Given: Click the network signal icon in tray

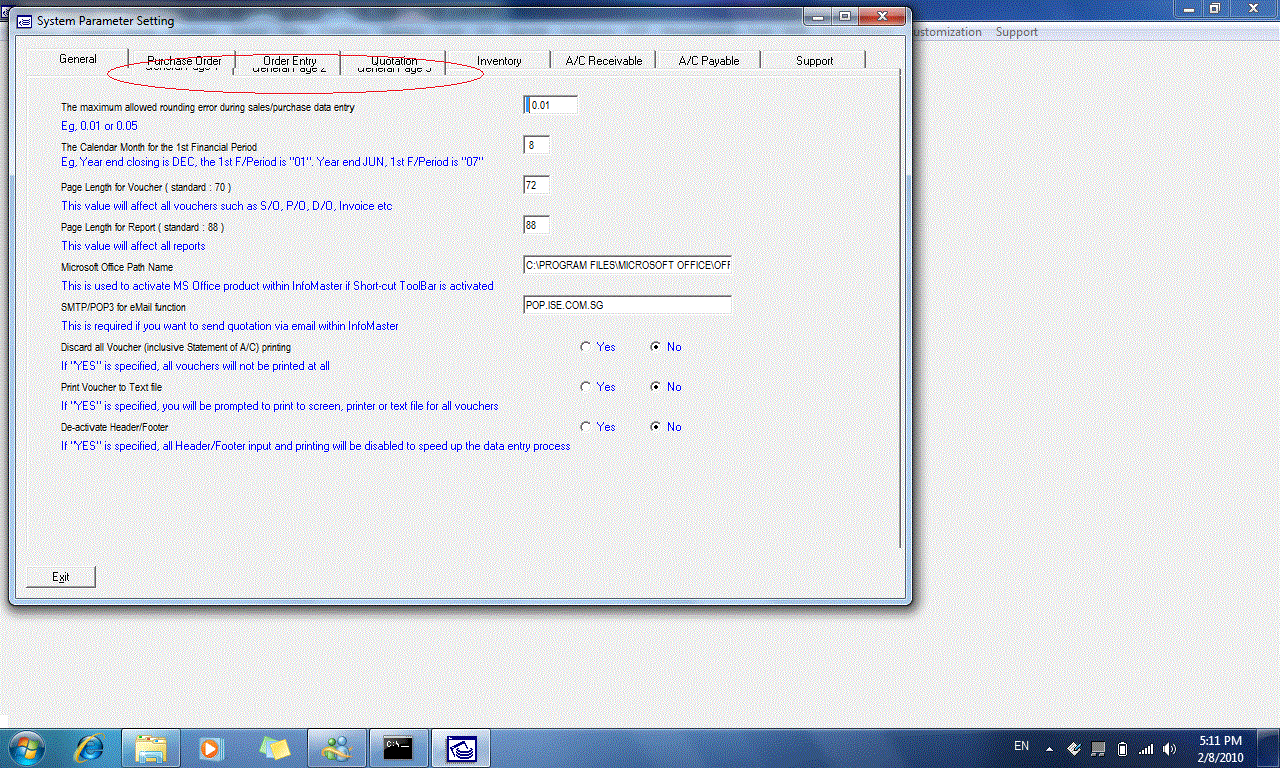Looking at the screenshot, I should click(1147, 747).
